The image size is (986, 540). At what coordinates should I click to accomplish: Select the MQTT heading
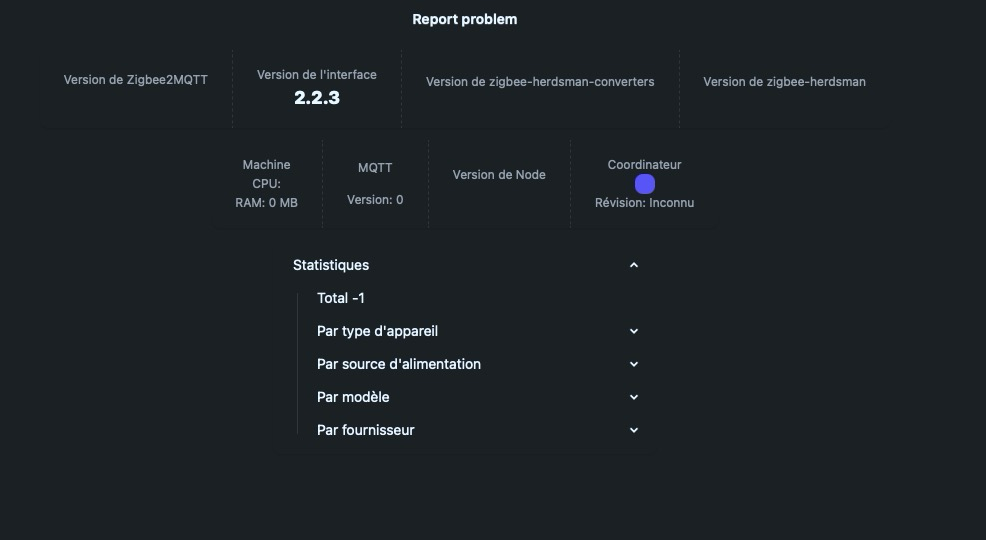pyautogui.click(x=375, y=168)
